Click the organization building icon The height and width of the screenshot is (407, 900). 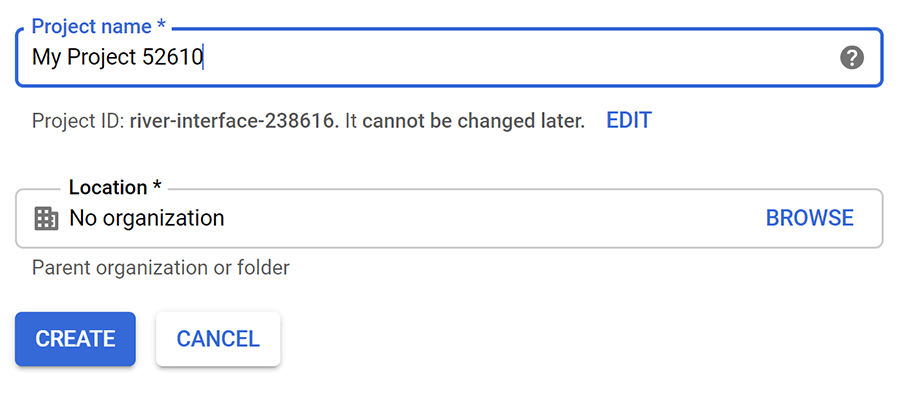coord(46,218)
